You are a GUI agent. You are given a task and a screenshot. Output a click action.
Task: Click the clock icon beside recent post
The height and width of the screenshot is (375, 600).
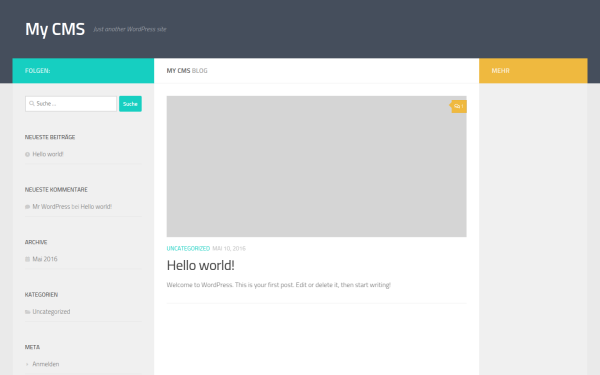(27, 155)
